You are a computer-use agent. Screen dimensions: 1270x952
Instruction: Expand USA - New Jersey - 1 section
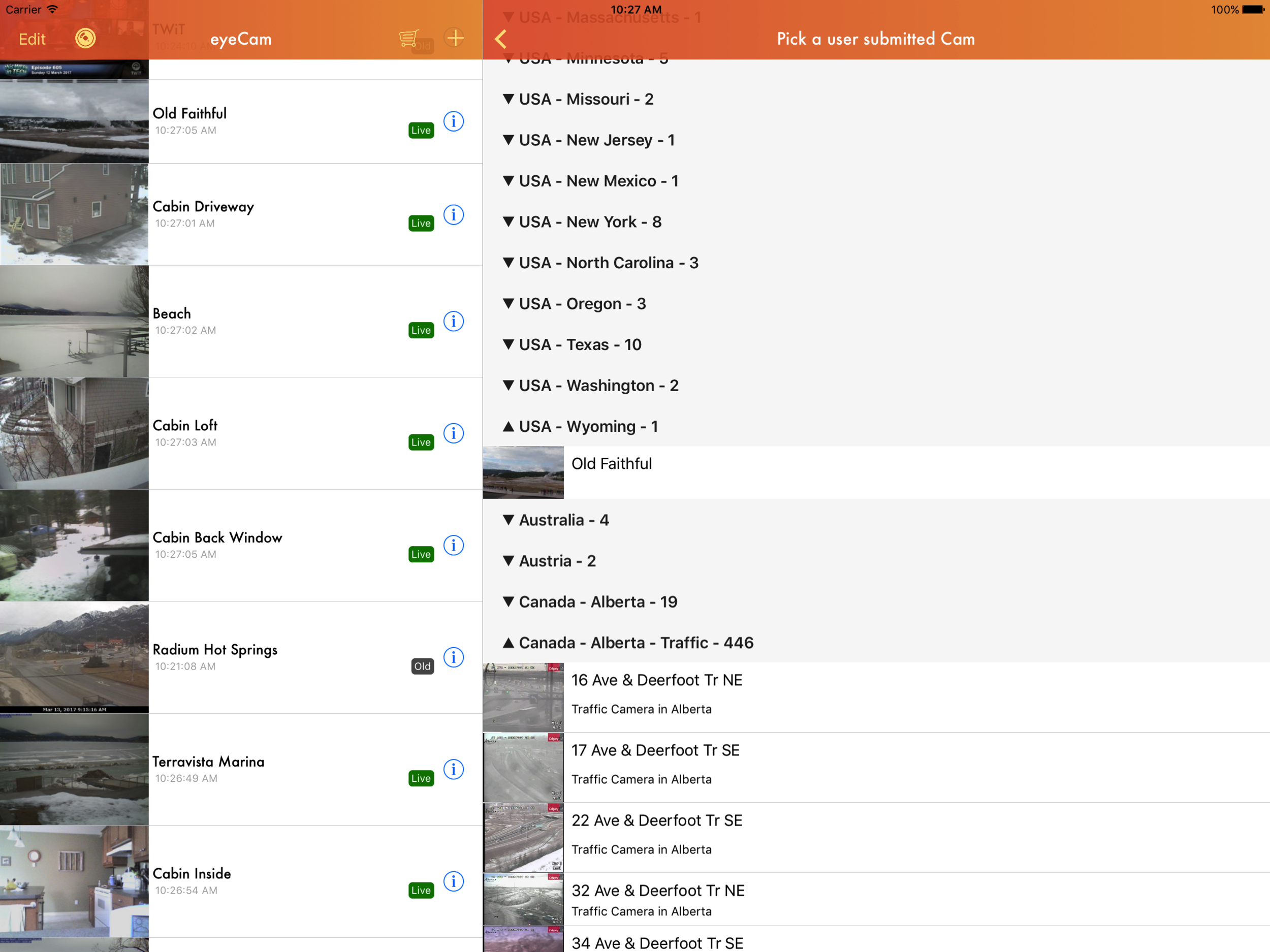pos(876,140)
